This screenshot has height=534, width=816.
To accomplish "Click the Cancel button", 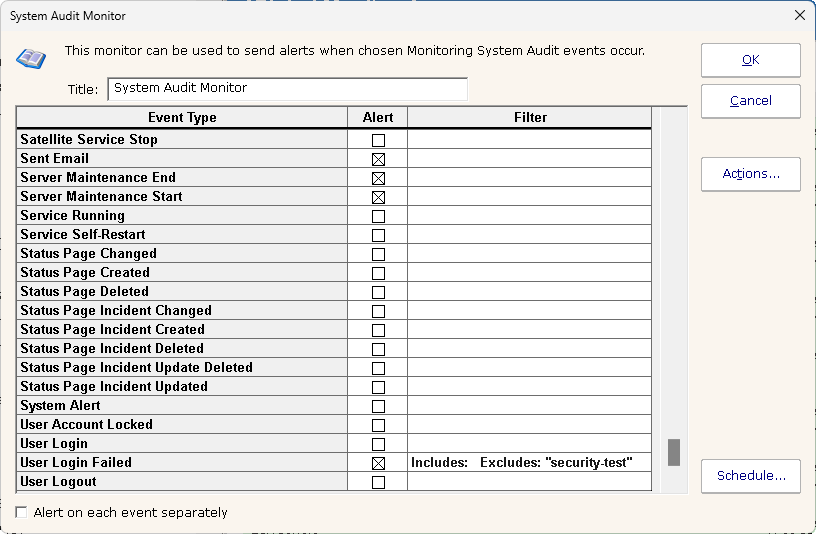I will coord(750,100).
